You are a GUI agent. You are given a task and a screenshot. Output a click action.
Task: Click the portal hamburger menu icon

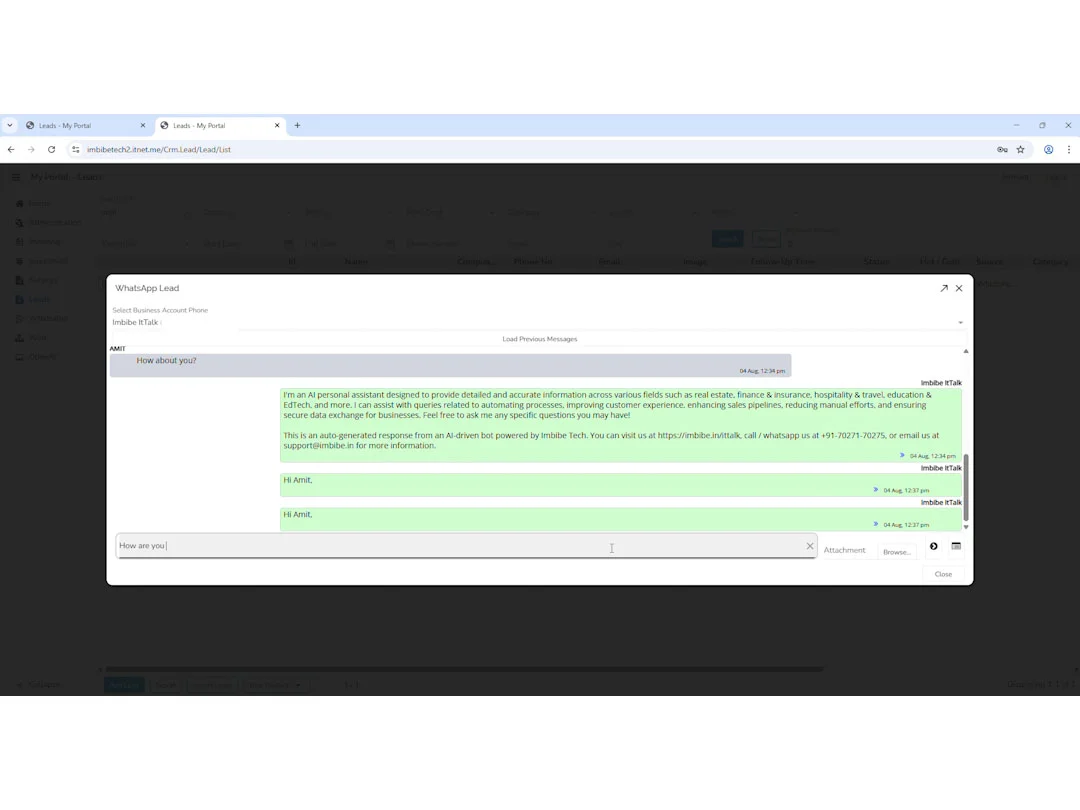[x=16, y=177]
